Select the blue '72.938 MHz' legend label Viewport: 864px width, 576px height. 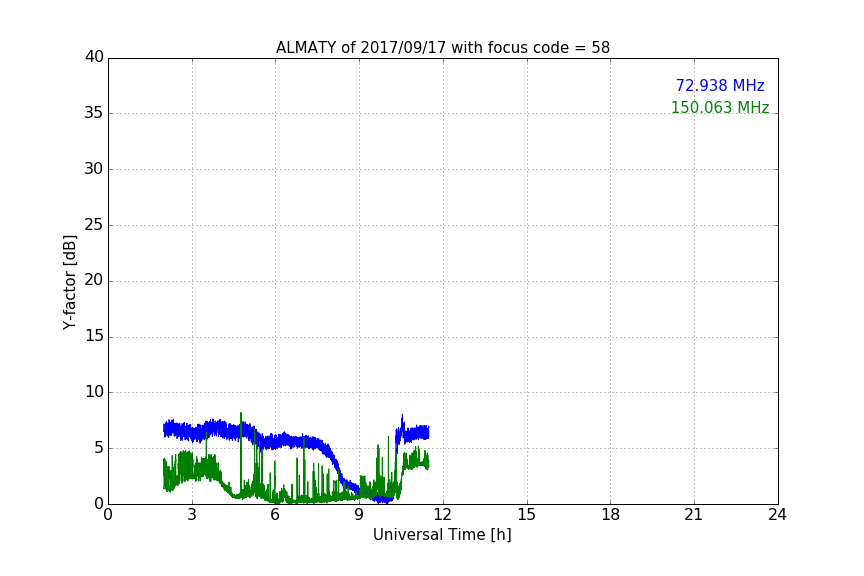[x=720, y=86]
